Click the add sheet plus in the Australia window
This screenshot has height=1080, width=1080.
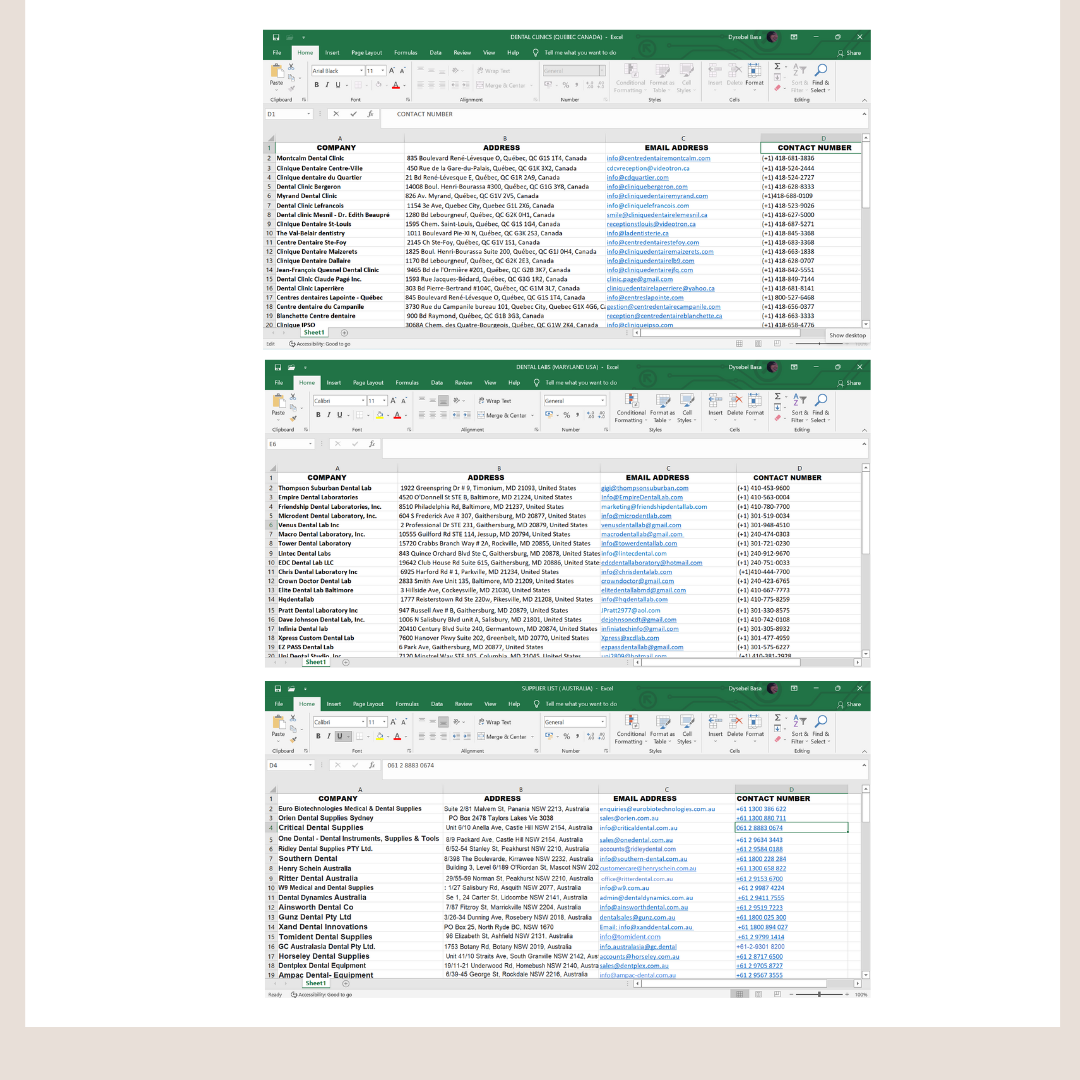click(346, 984)
